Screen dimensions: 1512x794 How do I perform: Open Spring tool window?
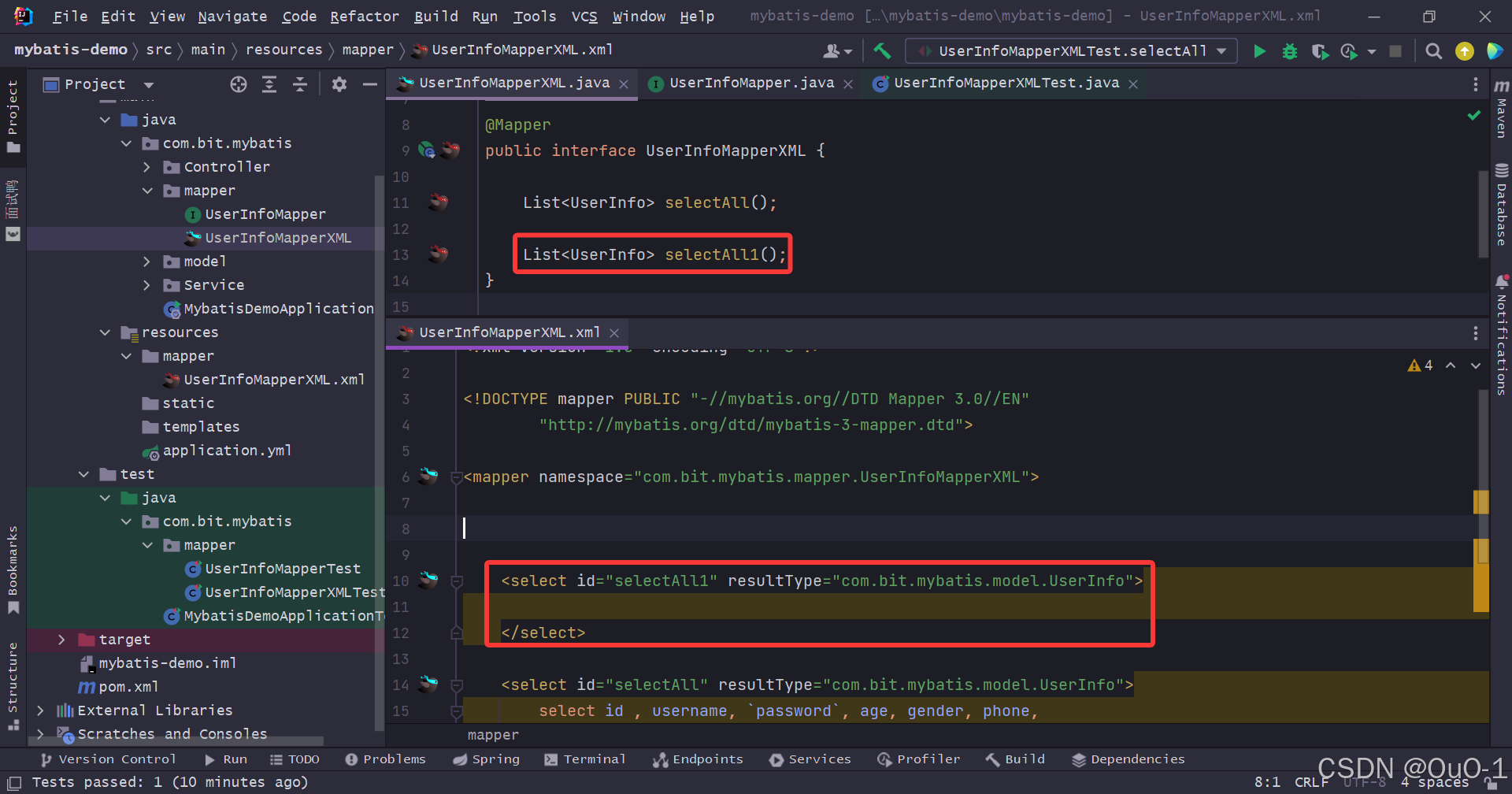point(486,759)
